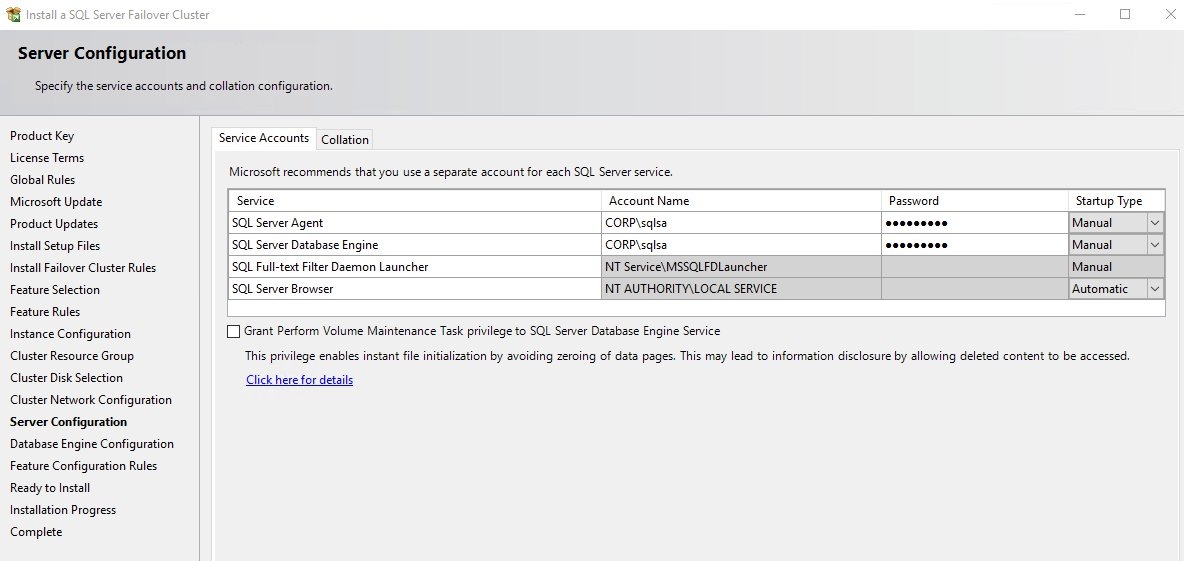Select the License Terms step

click(47, 158)
